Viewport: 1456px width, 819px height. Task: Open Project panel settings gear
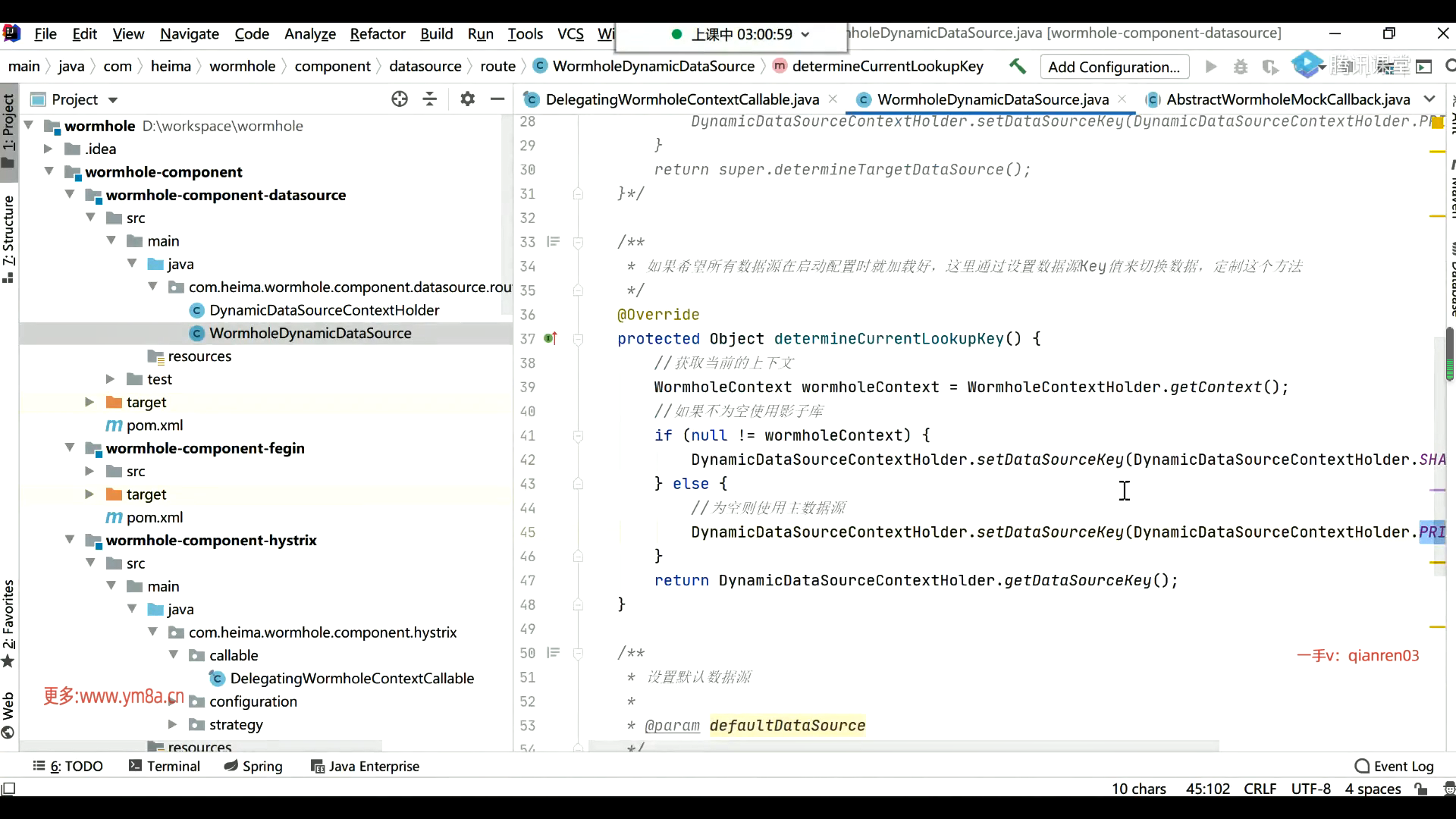point(467,99)
